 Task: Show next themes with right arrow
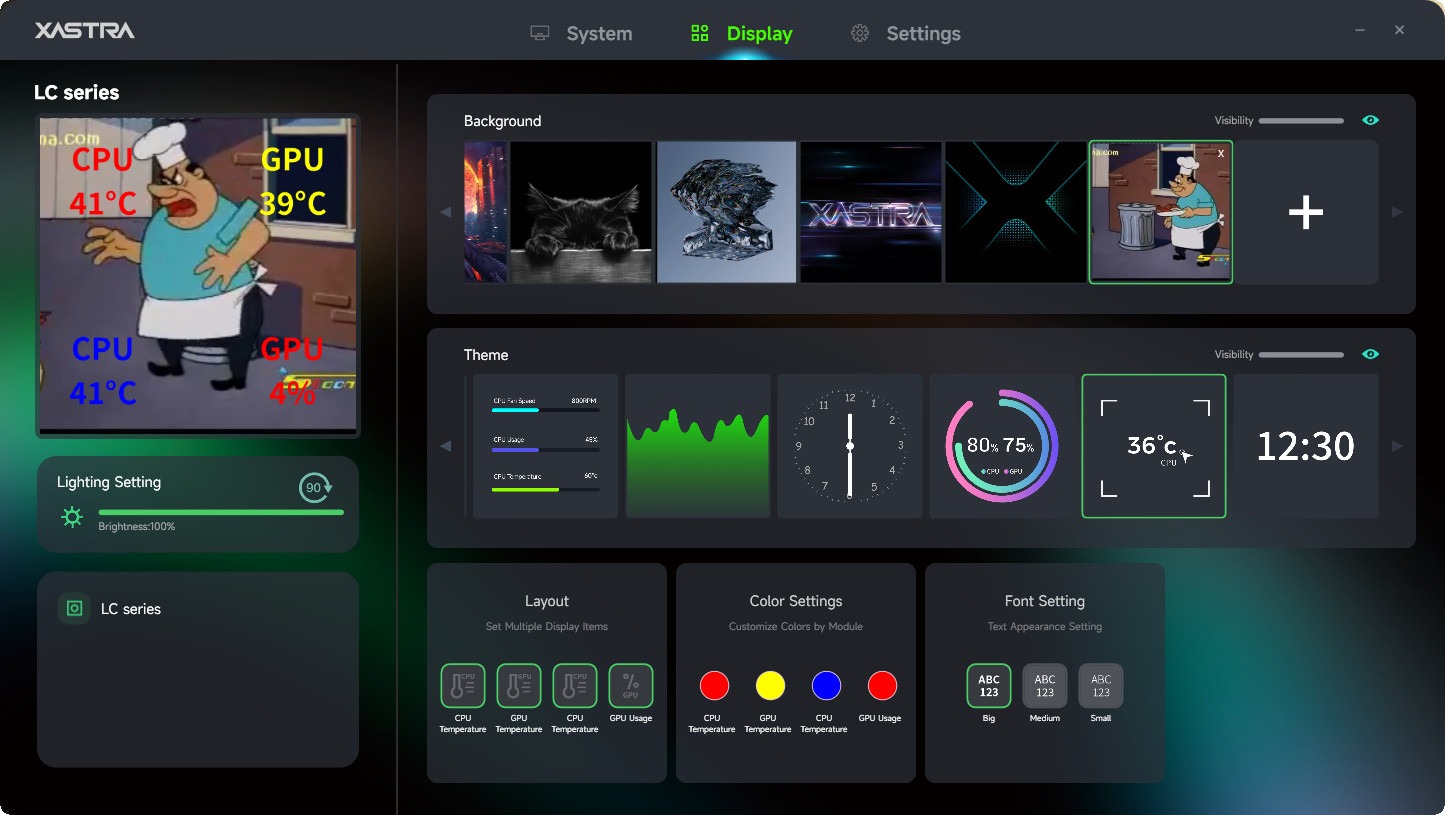[1397, 446]
